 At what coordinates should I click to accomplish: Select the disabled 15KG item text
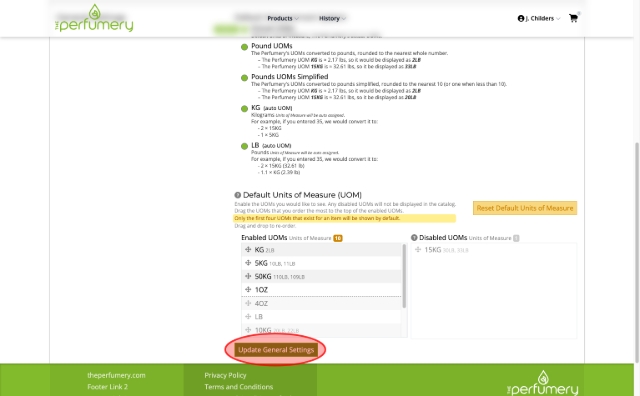(446, 250)
